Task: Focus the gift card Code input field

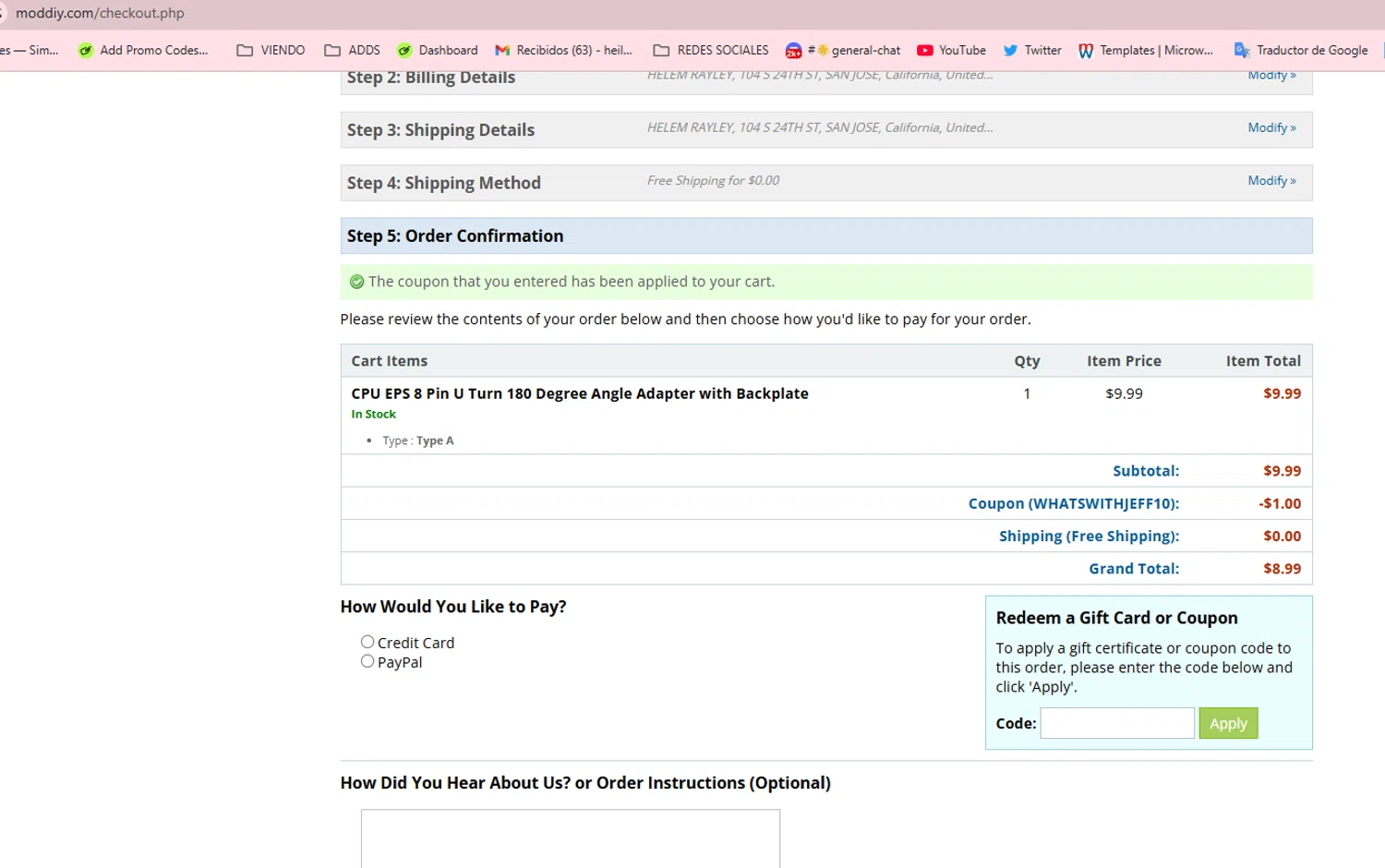Action: tap(1117, 723)
